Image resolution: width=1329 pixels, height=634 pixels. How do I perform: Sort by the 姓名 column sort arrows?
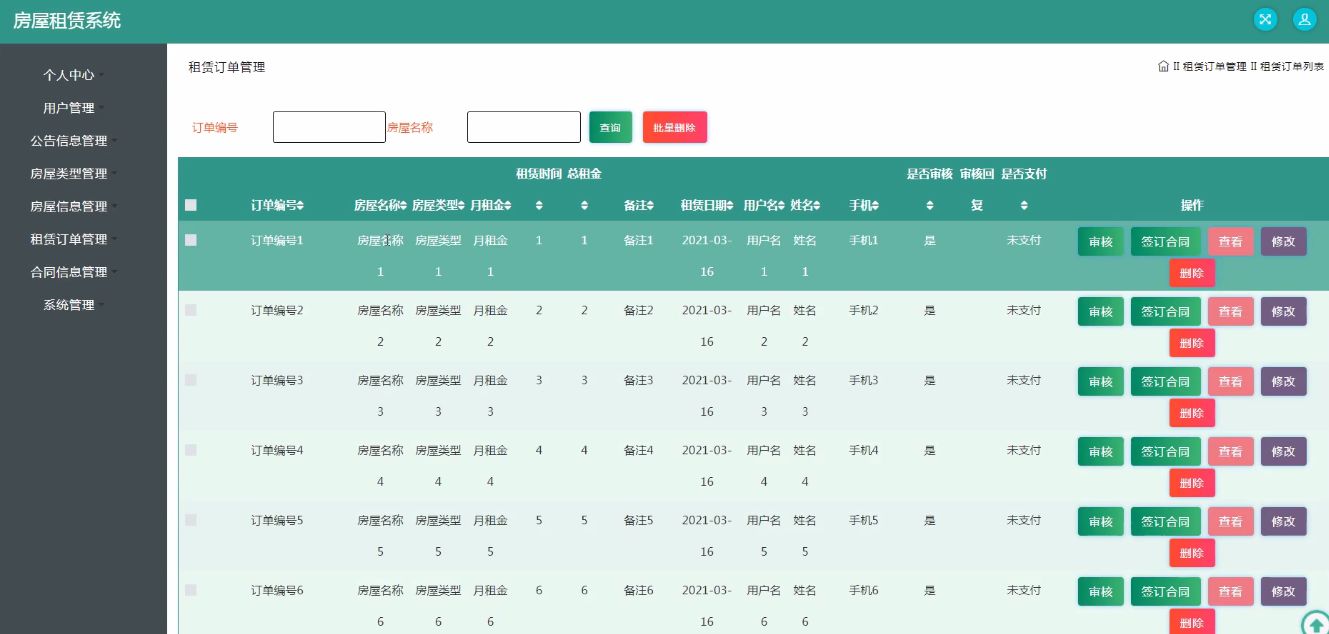817,205
